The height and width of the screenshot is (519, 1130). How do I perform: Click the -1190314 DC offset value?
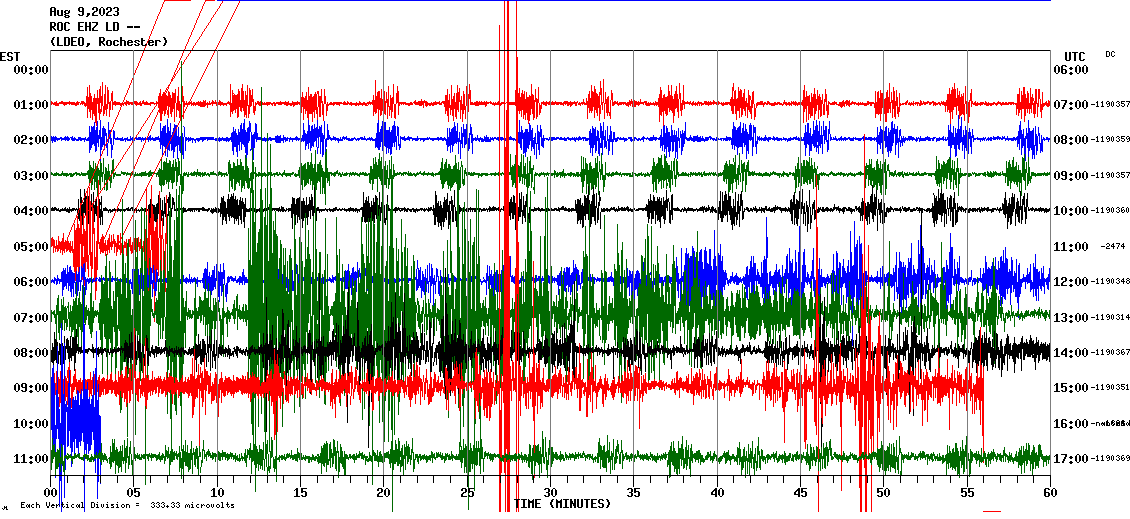click(1111, 318)
